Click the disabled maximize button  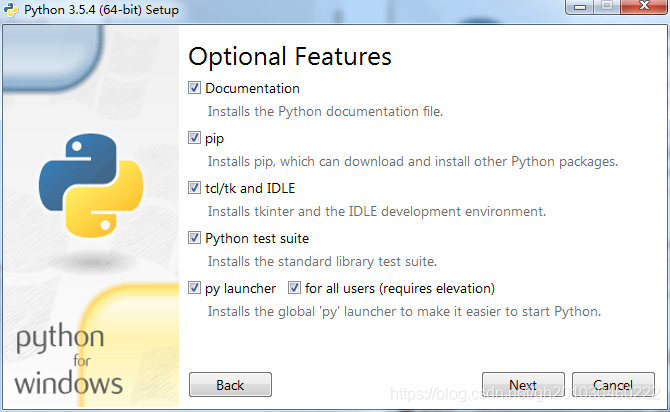click(607, 6)
